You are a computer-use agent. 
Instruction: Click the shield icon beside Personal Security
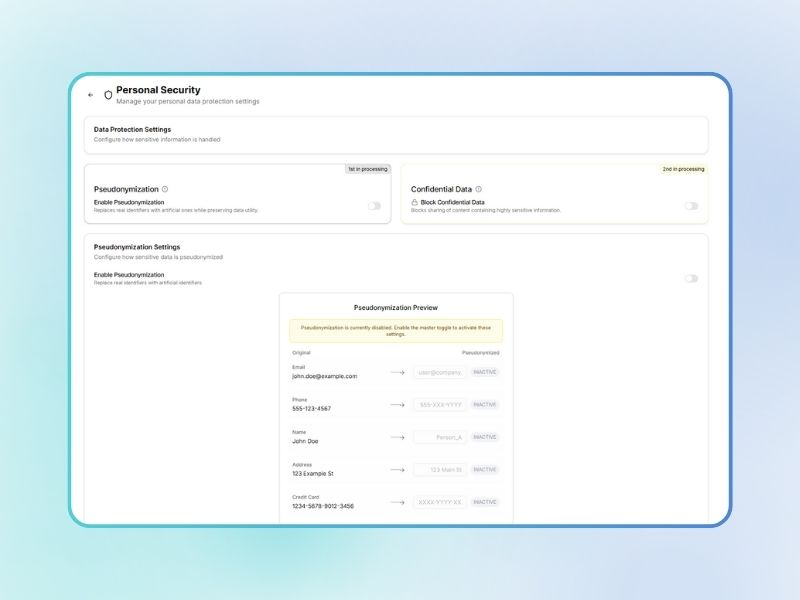coord(108,95)
